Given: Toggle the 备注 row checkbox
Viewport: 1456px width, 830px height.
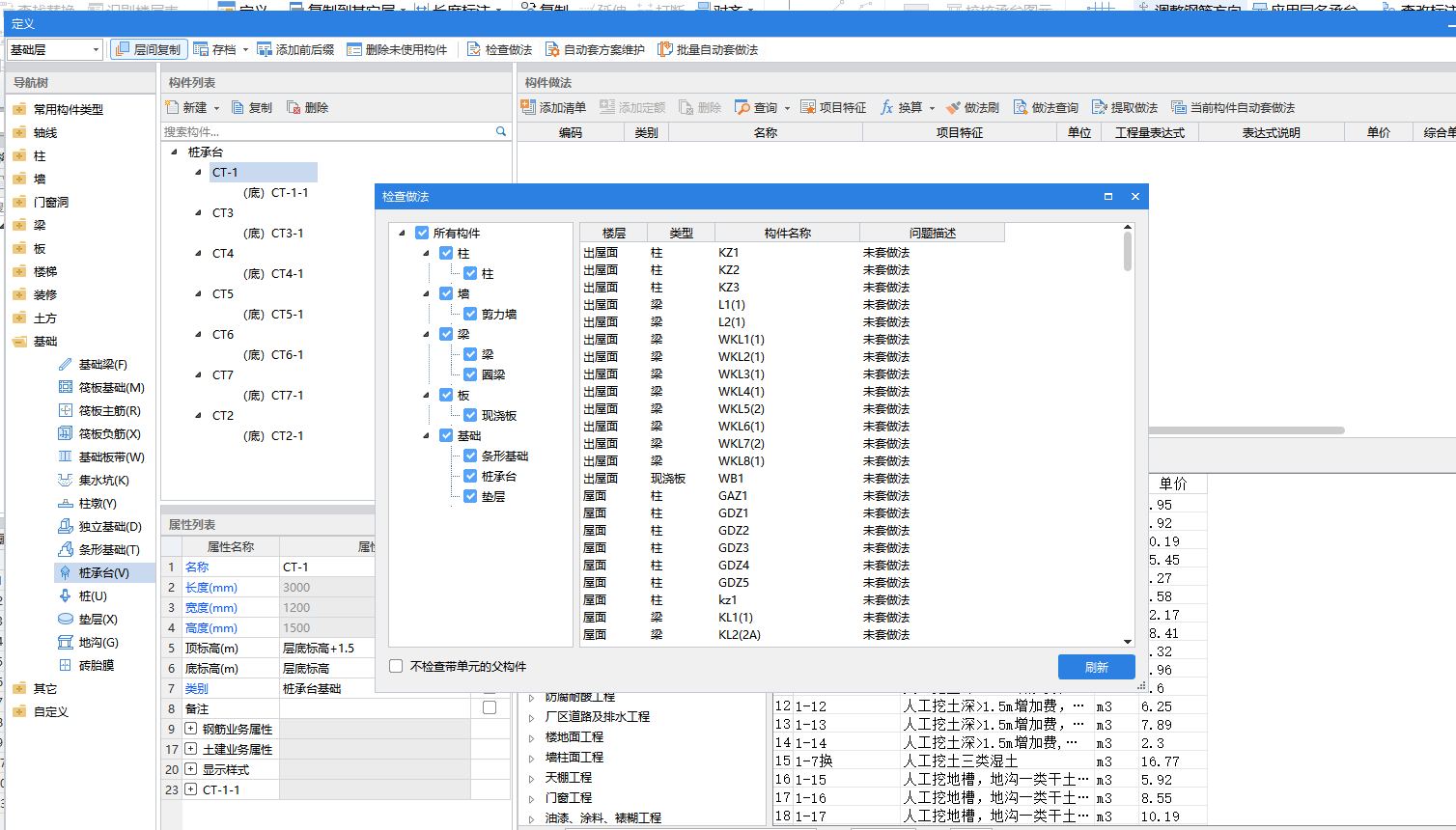Looking at the screenshot, I should (x=490, y=708).
